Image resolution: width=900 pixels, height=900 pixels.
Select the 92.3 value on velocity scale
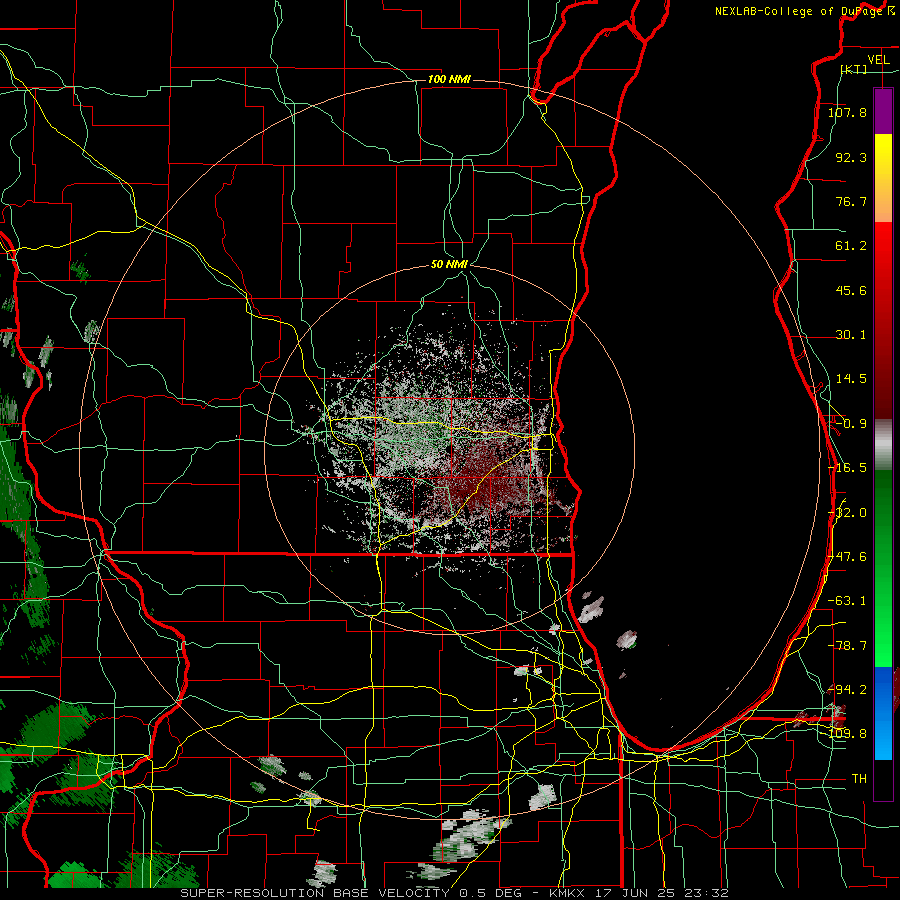click(851, 157)
